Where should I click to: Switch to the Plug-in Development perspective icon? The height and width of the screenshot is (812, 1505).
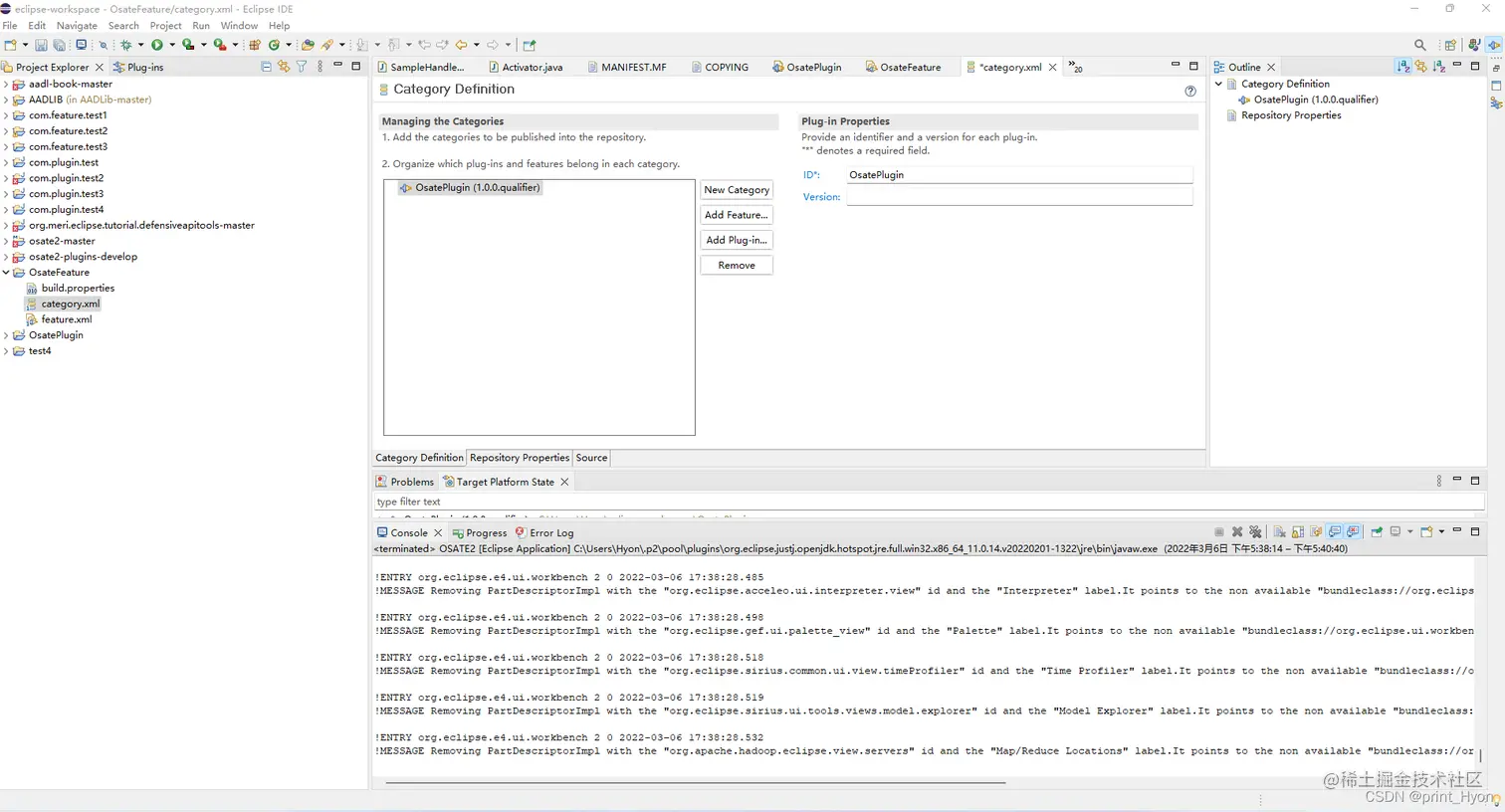(x=1493, y=45)
